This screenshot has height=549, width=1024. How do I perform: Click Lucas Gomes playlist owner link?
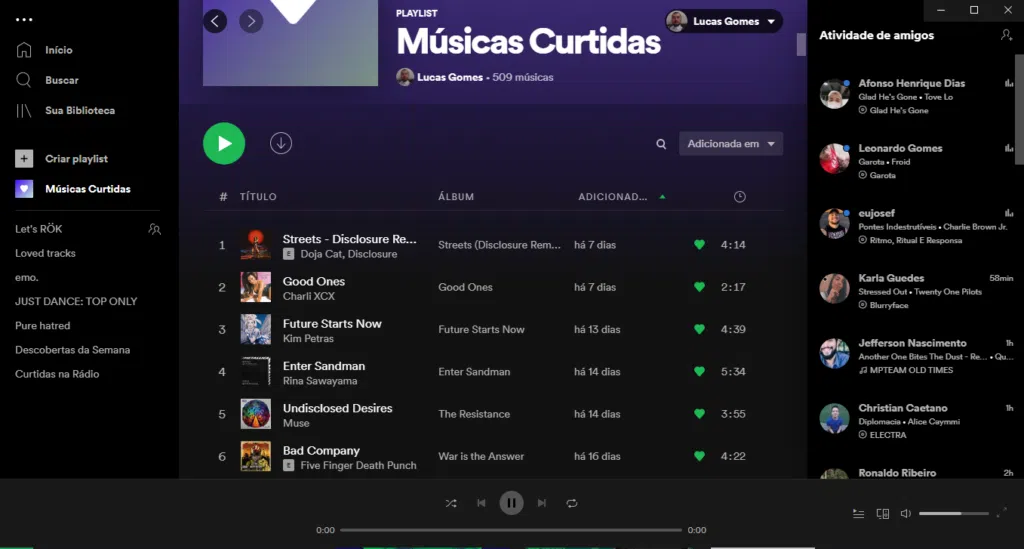click(x=449, y=77)
